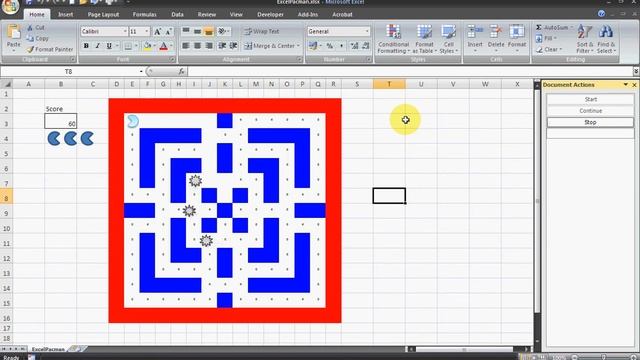Toggle Italic formatting

pos(97,46)
